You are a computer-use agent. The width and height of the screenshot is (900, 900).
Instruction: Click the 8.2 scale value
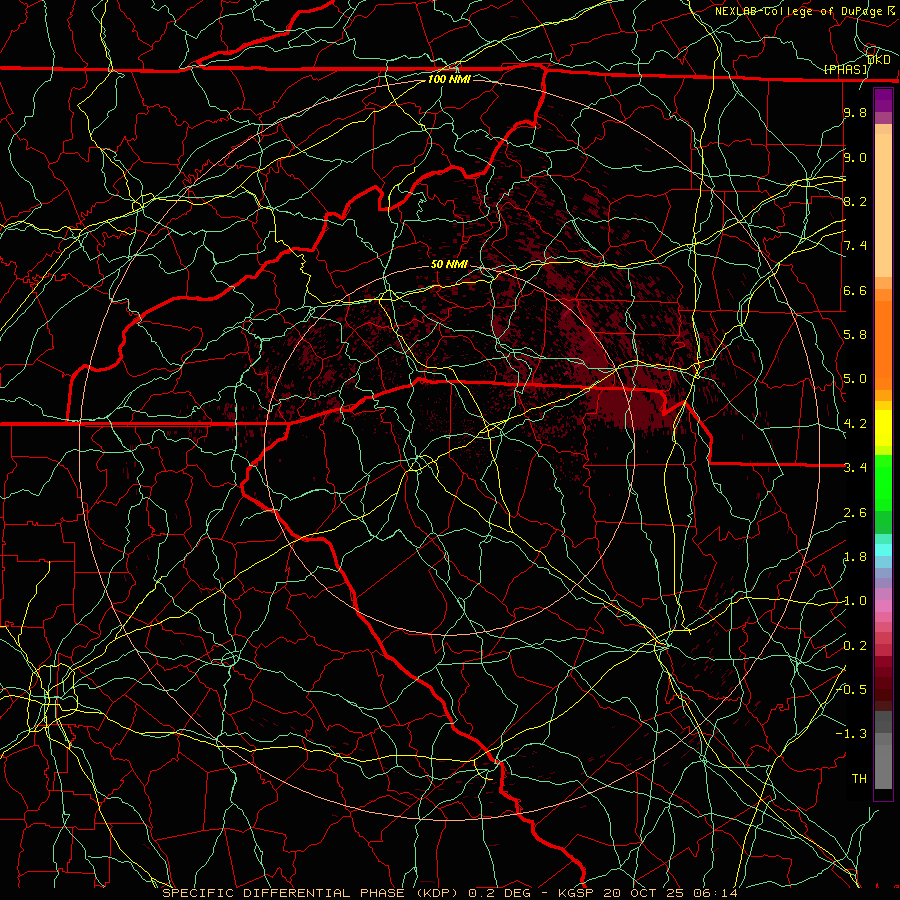[x=855, y=201]
